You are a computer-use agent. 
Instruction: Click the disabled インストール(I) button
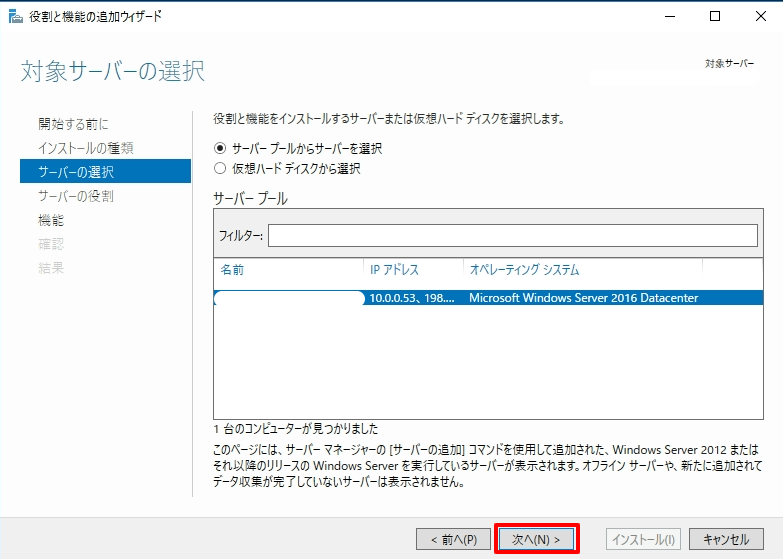[x=643, y=539]
